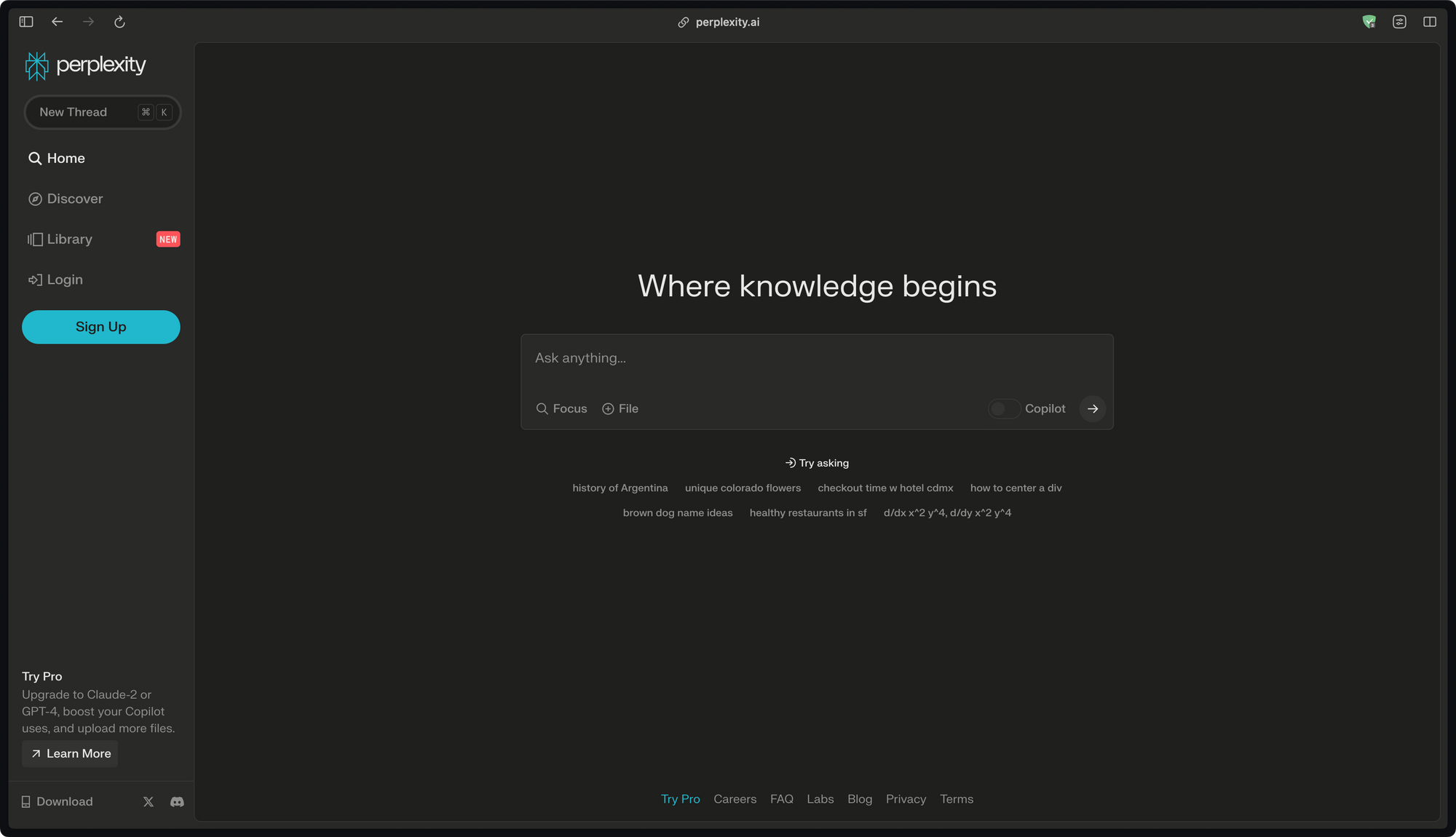Reload the page with refresh icon
1456x837 pixels.
(120, 22)
